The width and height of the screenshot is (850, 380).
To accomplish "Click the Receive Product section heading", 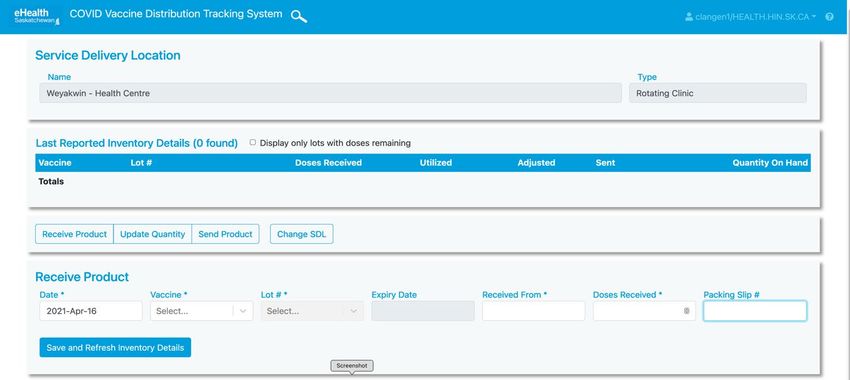I will point(82,277).
